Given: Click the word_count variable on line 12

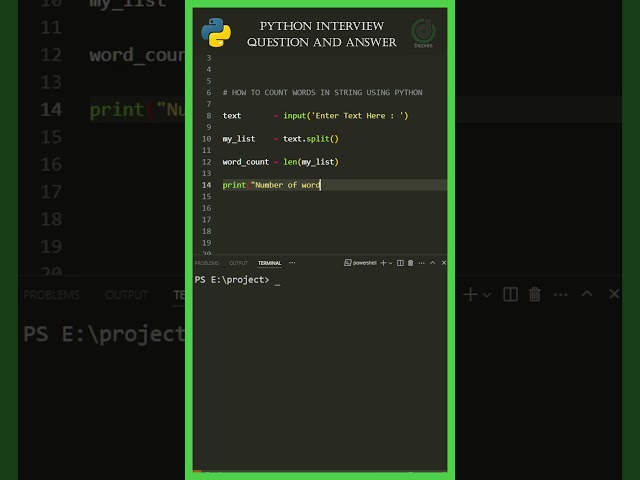Looking at the screenshot, I should pos(246,162).
